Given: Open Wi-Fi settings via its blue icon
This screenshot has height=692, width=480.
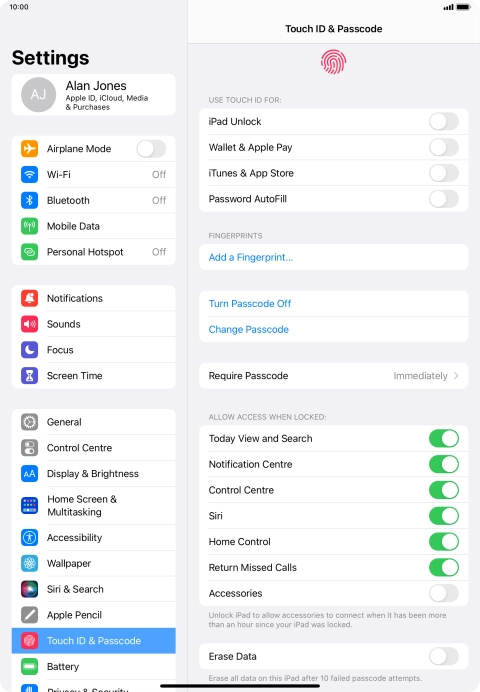Looking at the screenshot, I should (x=30, y=174).
